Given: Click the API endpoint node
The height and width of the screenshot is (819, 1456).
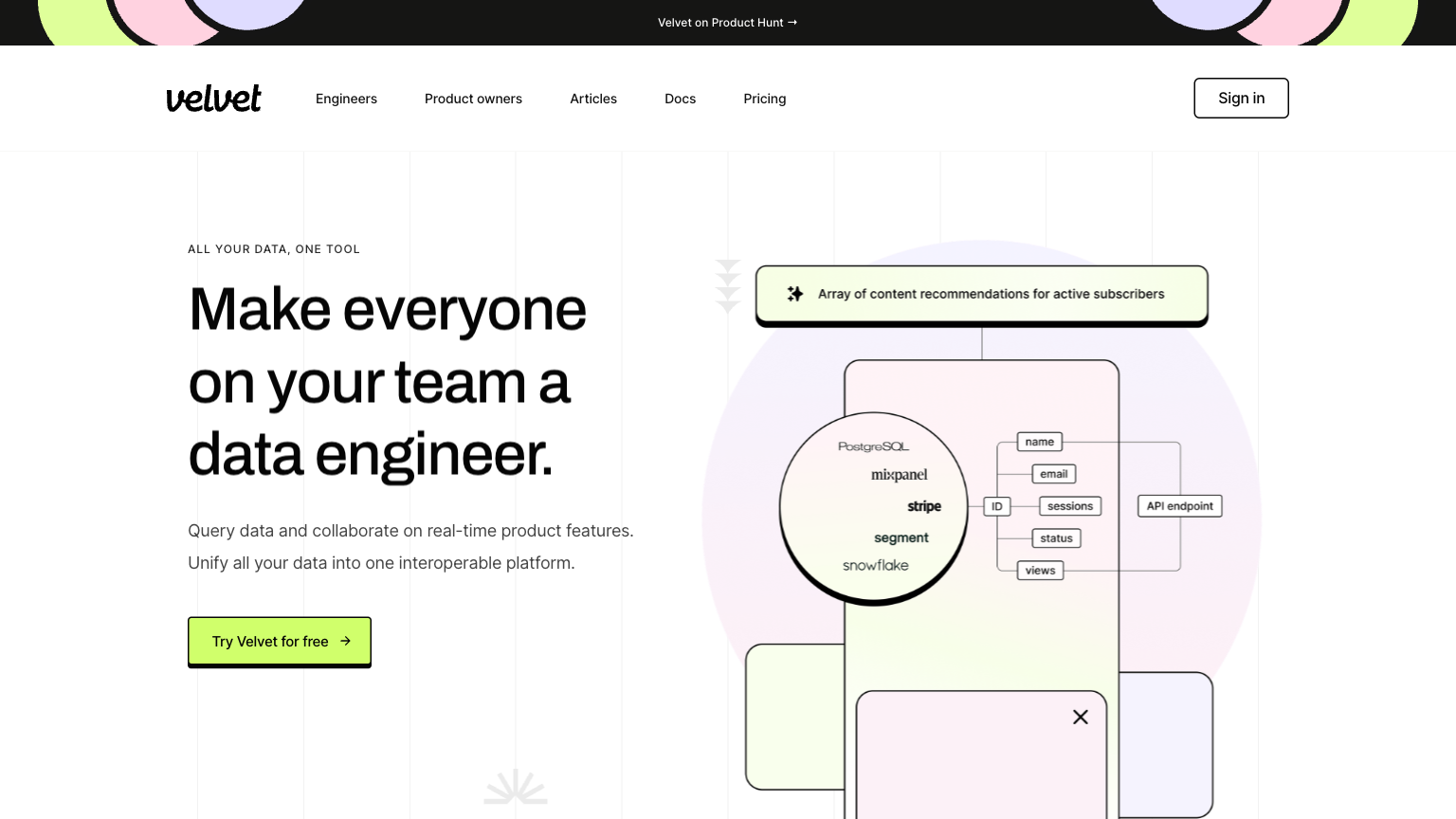Looking at the screenshot, I should coord(1179,506).
